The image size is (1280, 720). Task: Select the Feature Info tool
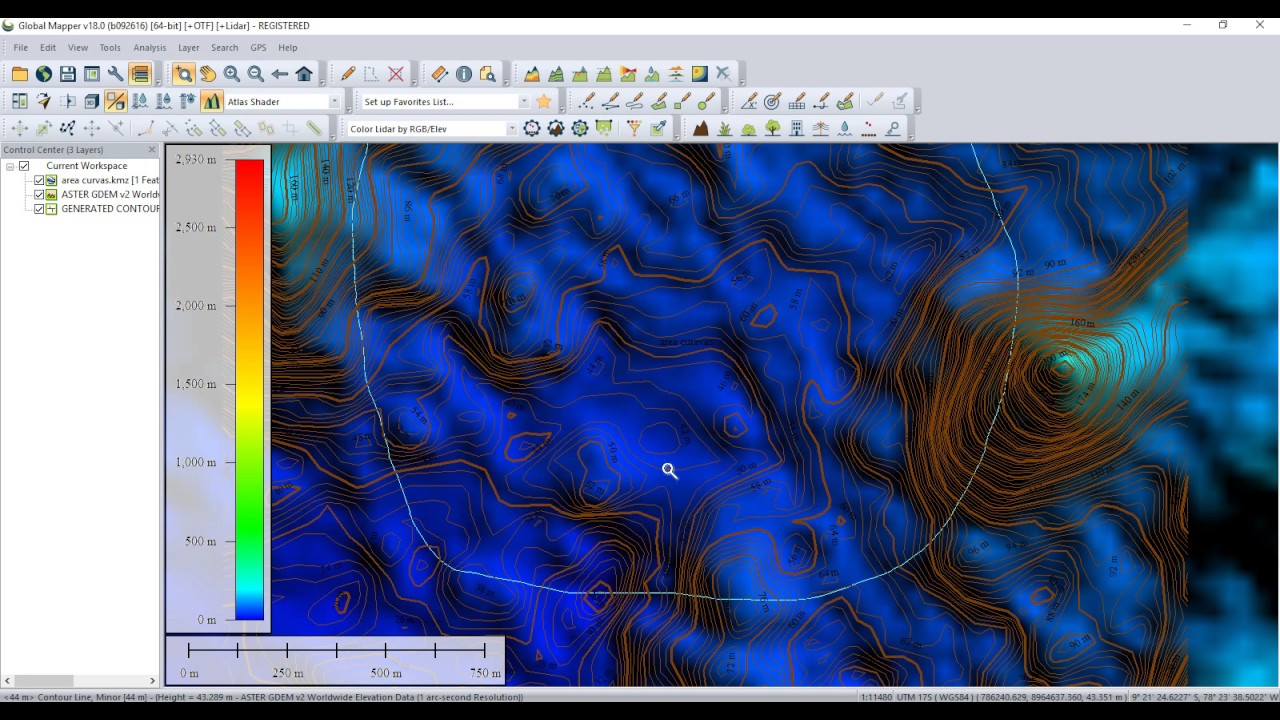click(464, 74)
